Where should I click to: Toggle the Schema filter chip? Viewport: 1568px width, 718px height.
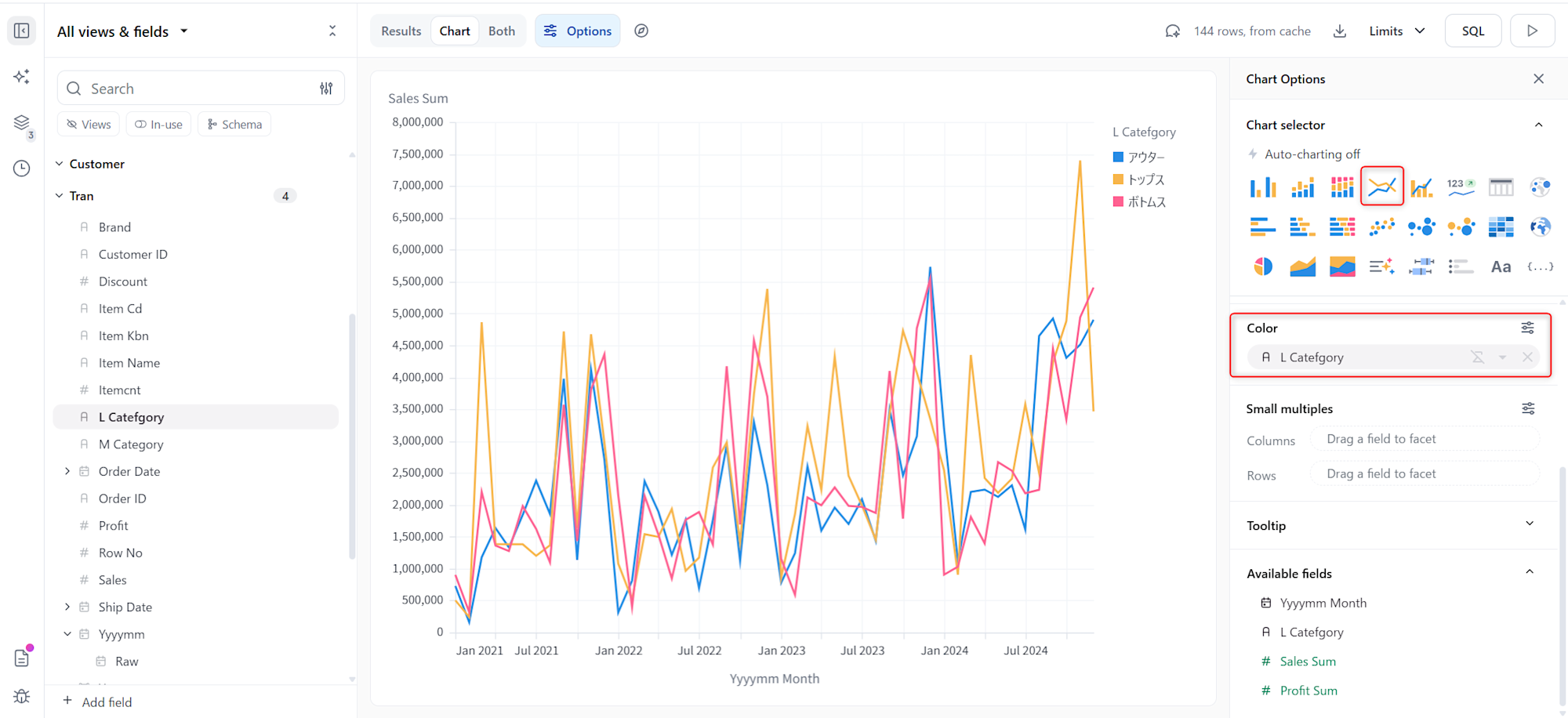[x=234, y=125]
